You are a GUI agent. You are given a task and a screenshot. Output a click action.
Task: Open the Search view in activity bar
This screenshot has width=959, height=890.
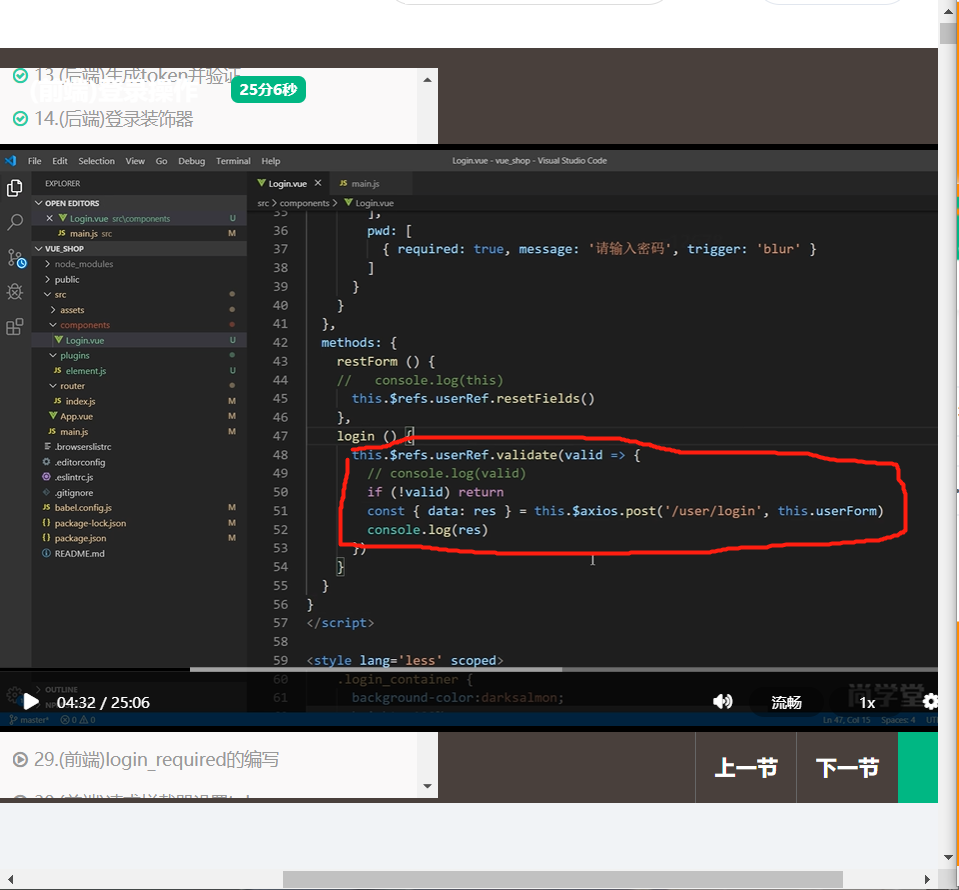pos(15,222)
